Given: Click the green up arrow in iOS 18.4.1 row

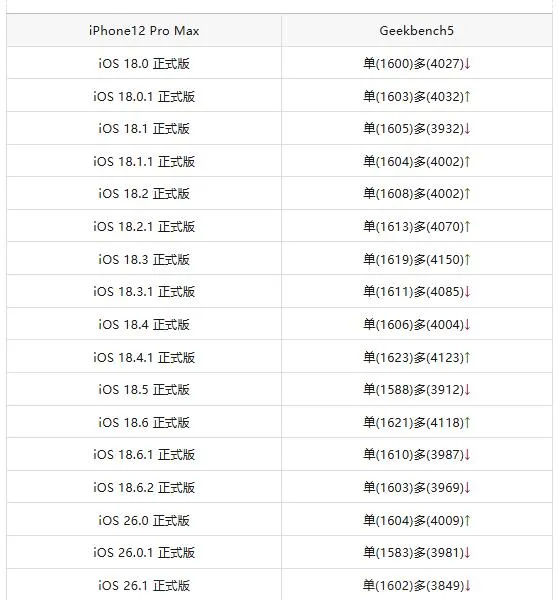Looking at the screenshot, I should point(467,357).
